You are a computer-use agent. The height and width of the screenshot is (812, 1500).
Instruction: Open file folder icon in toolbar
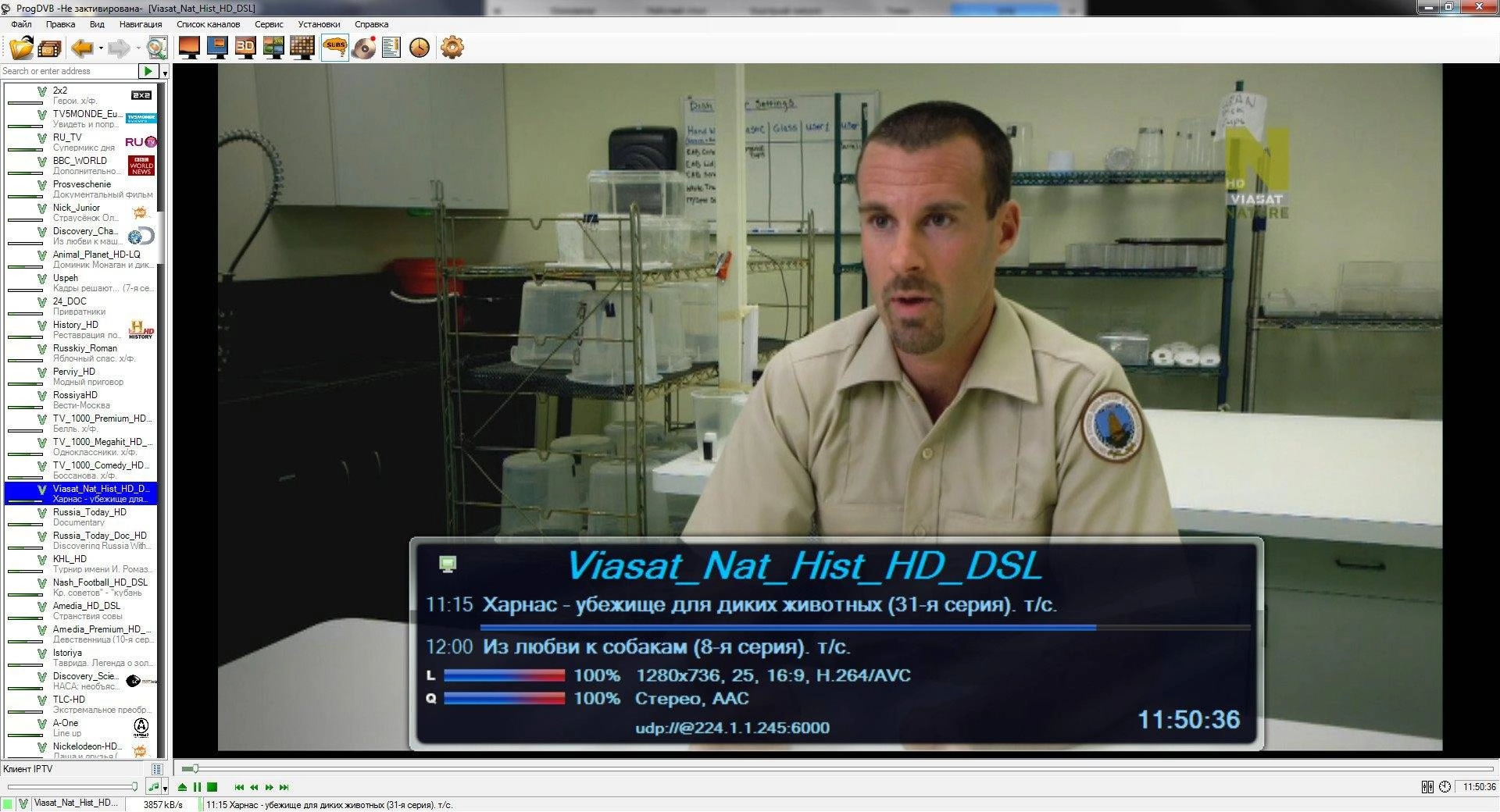pos(21,48)
